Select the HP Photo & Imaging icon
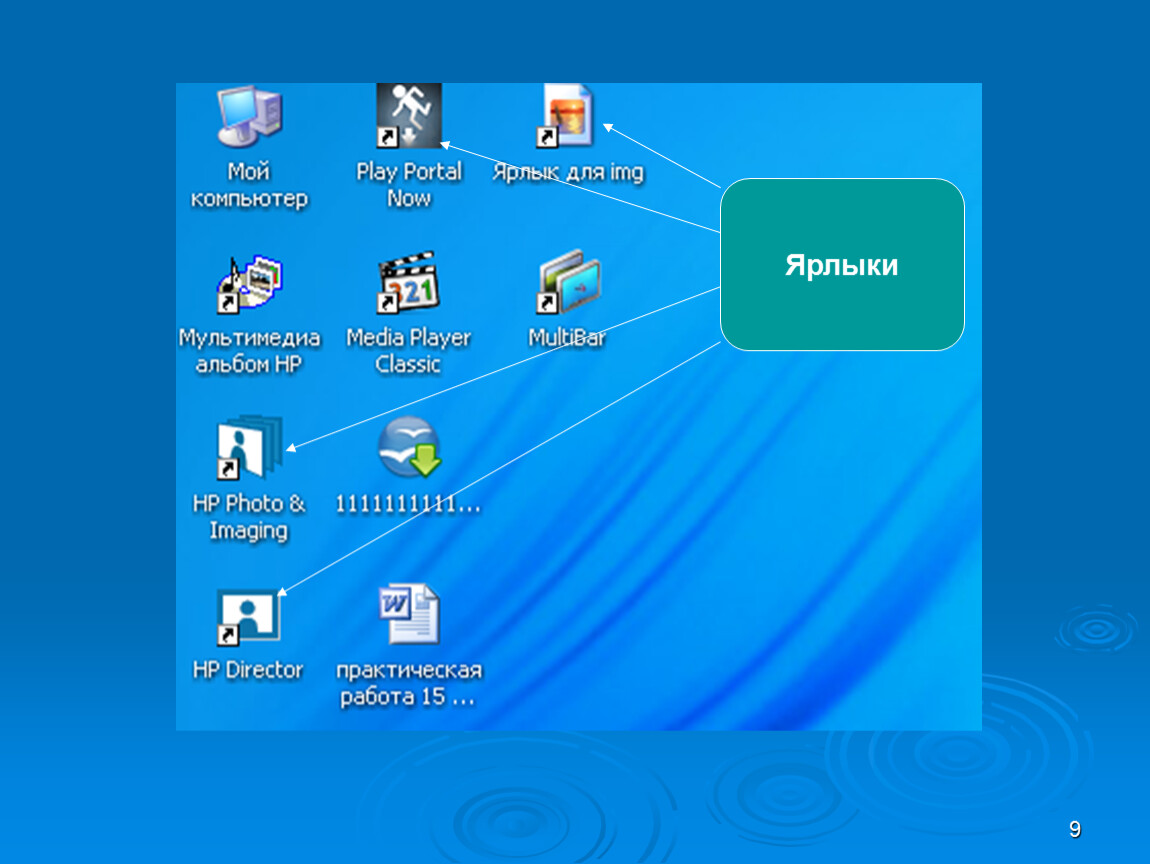The width and height of the screenshot is (1150, 864). pos(249,447)
